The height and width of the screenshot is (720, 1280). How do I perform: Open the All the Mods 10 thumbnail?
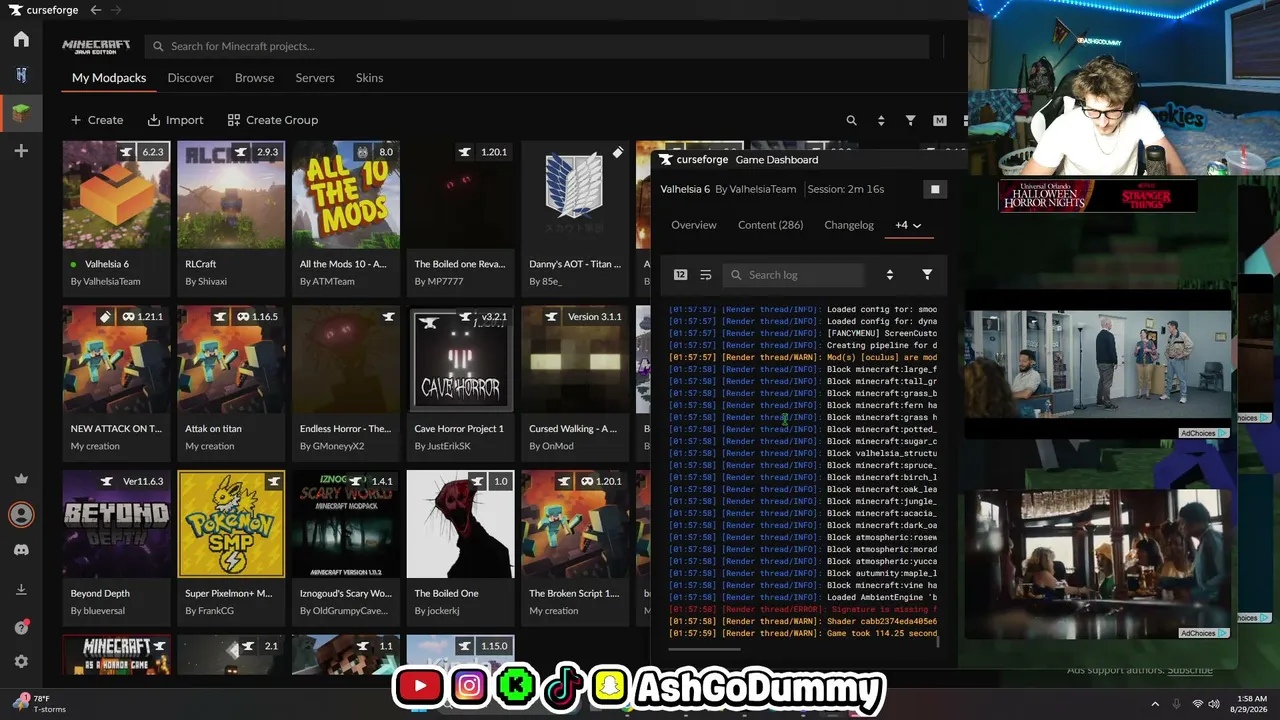point(346,195)
